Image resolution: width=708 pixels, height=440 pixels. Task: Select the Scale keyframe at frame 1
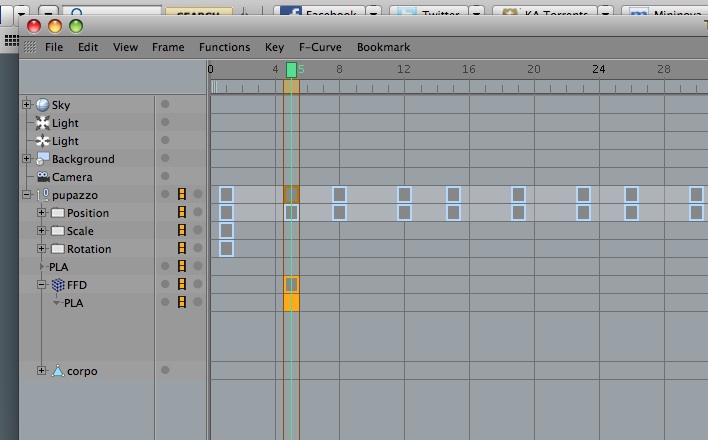(226, 230)
